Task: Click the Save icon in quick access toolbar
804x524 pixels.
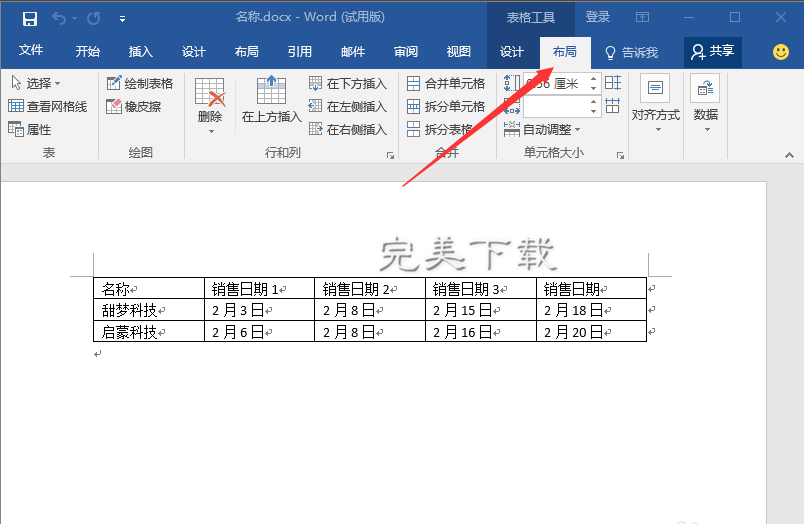Action: click(30, 19)
